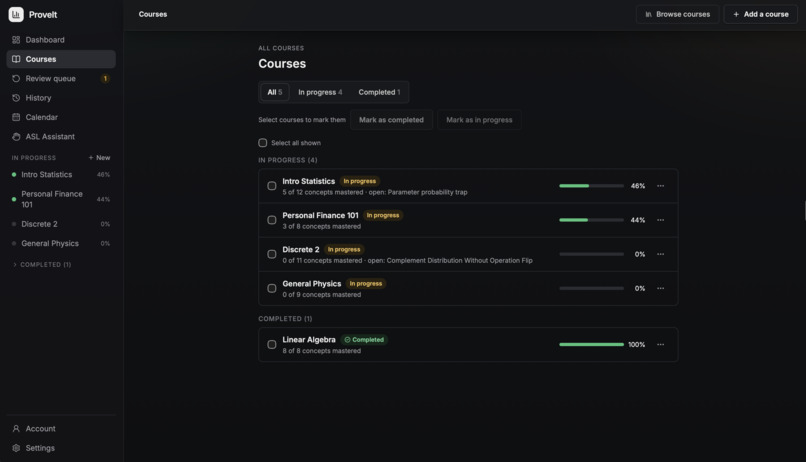Viewport: 806px width, 462px height.
Task: Click the Personal Finance 101 44% progress bar
Action: click(x=591, y=220)
